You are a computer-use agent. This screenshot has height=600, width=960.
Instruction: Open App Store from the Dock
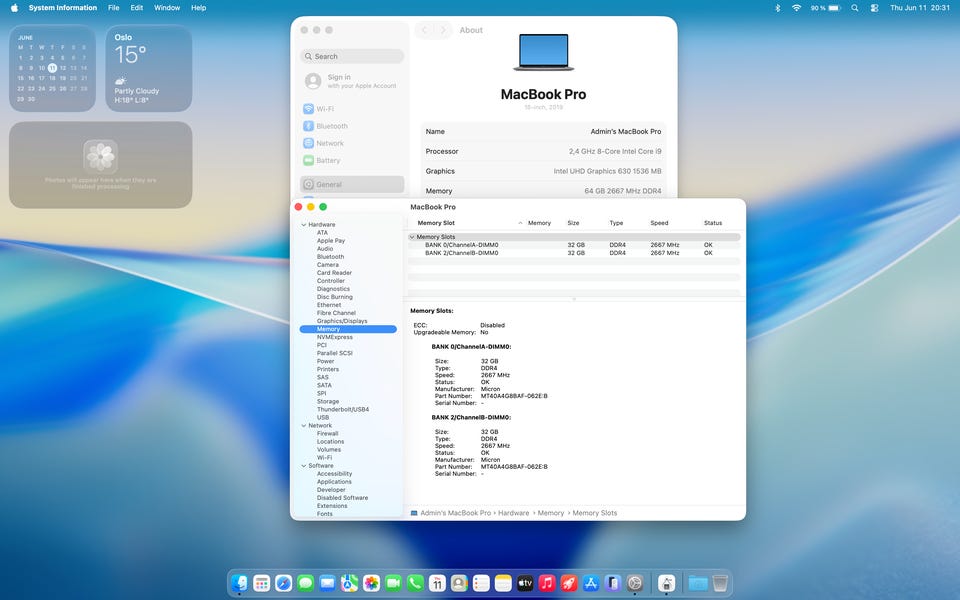point(591,583)
